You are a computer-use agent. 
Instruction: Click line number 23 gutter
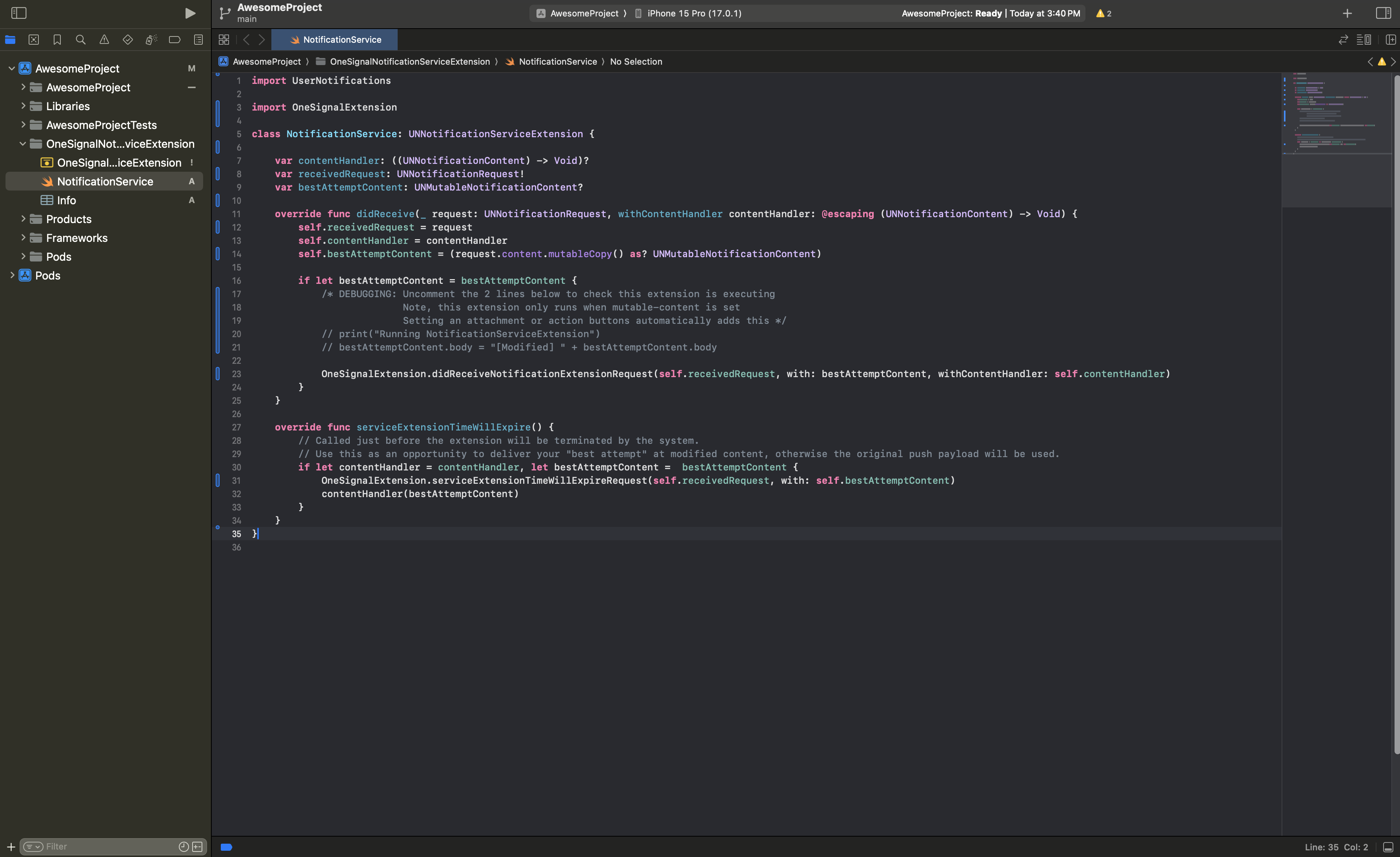coord(236,374)
